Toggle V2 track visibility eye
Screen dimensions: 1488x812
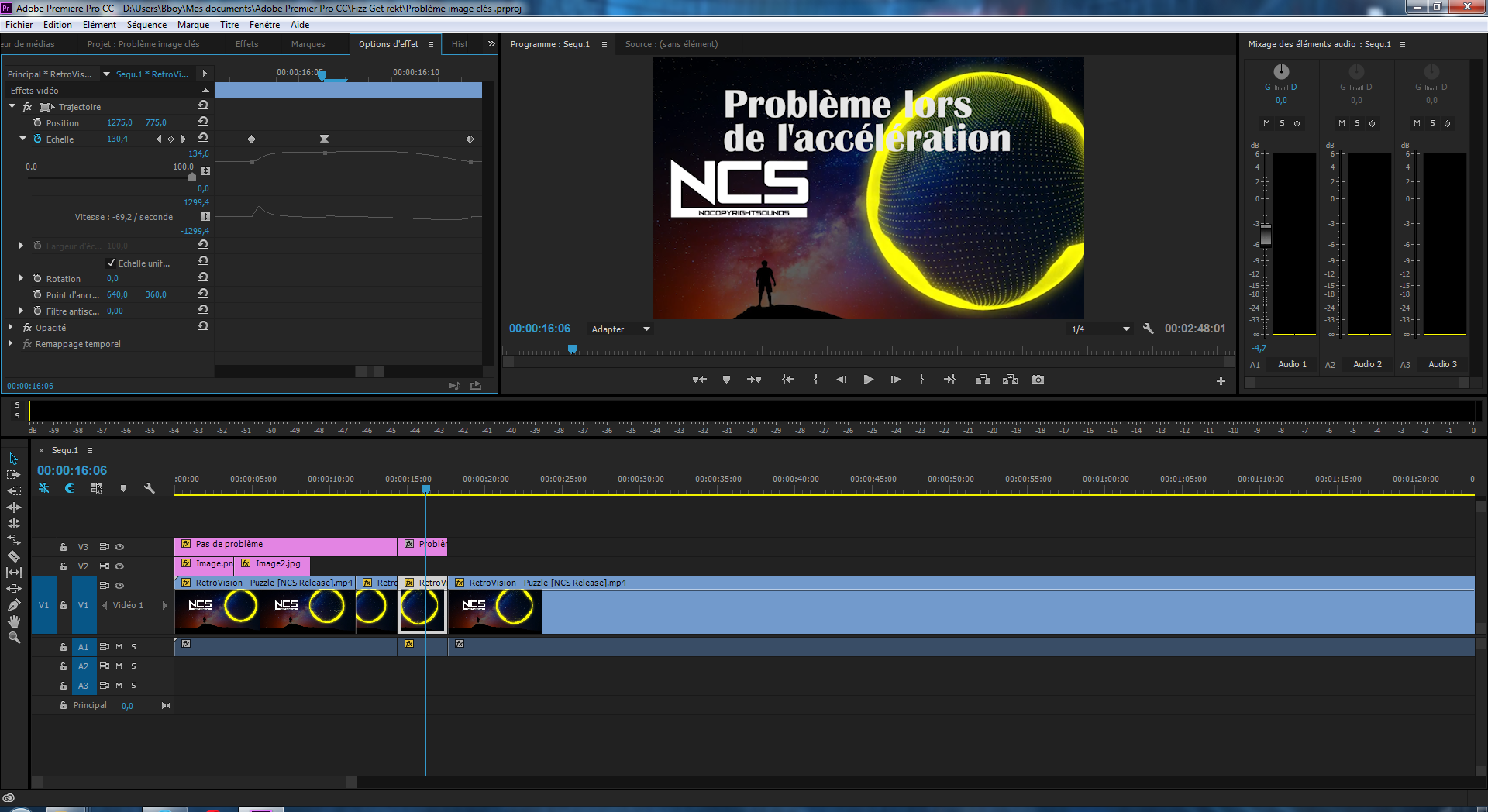(119, 566)
